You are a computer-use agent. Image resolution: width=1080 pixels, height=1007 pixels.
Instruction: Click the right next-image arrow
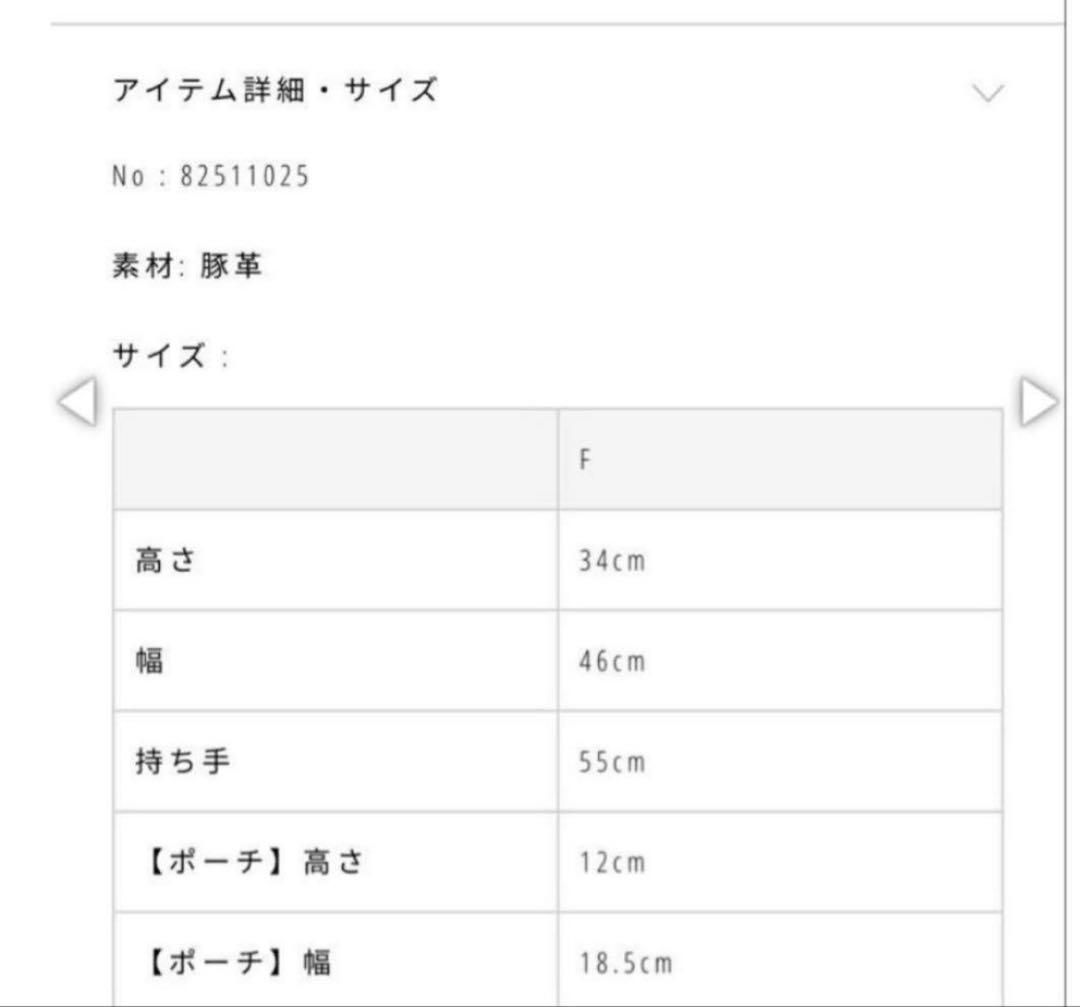coord(1038,403)
